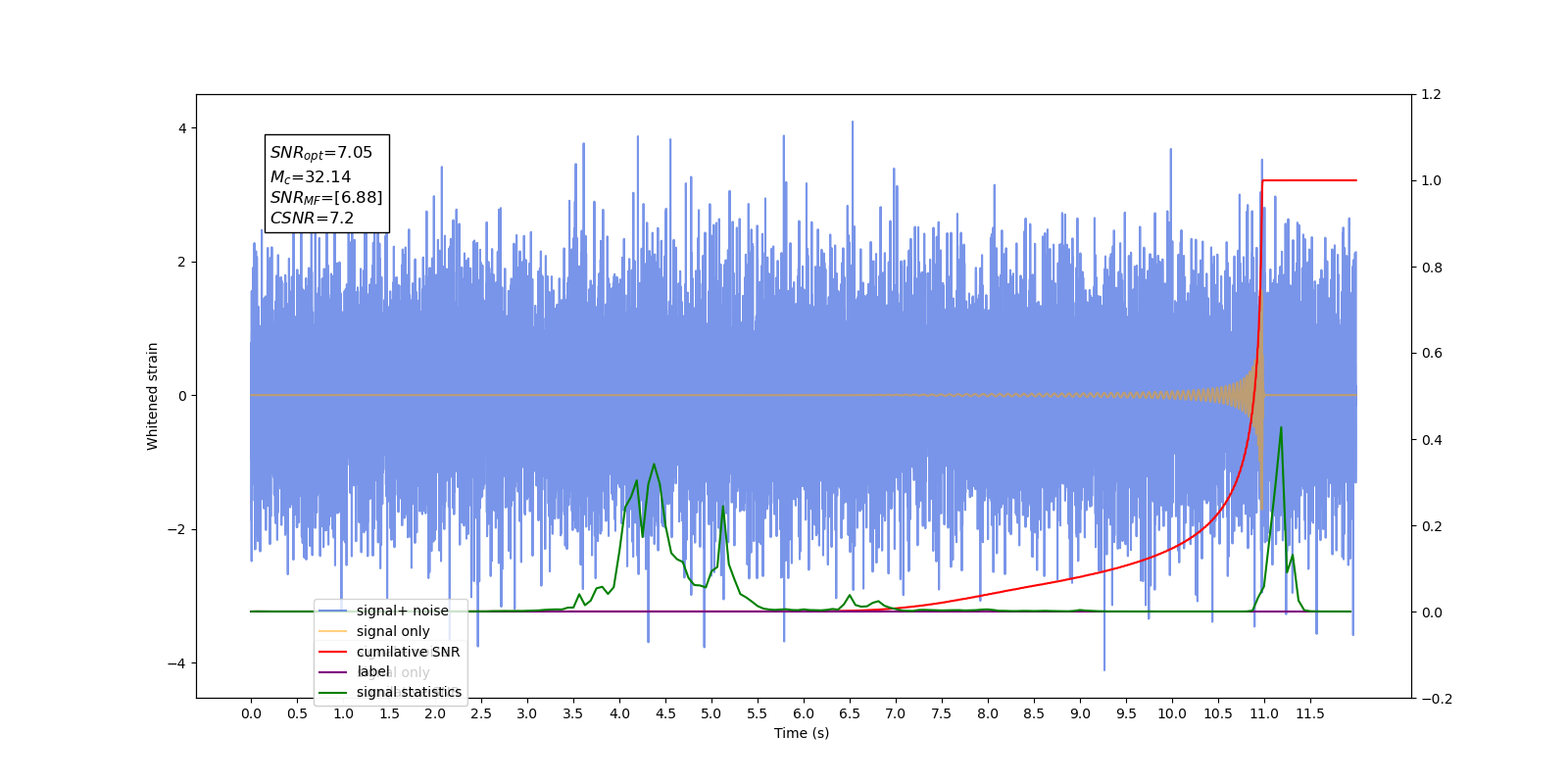Click the green signal statistics peak near 11.2 s
1568x784 pixels.
(1281, 428)
